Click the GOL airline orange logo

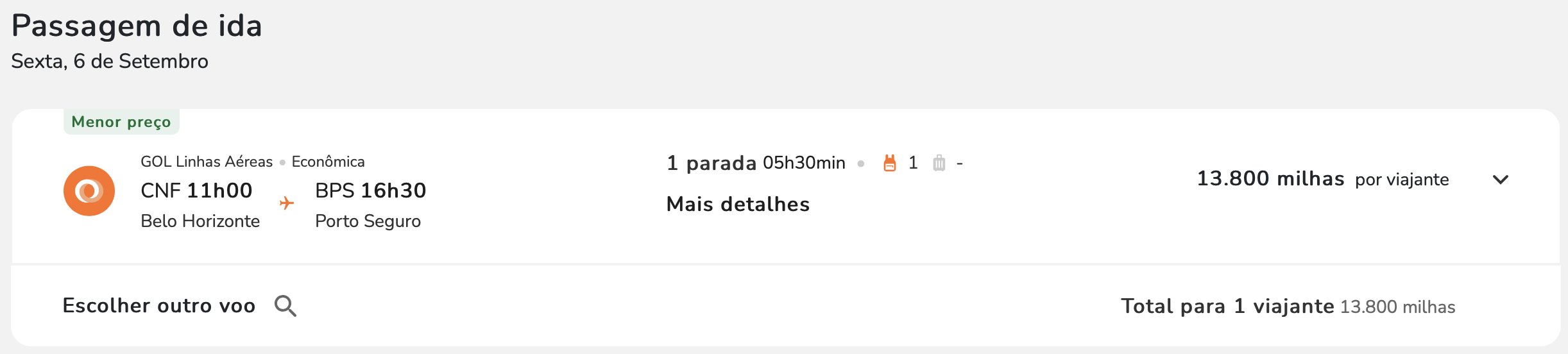pos(89,191)
